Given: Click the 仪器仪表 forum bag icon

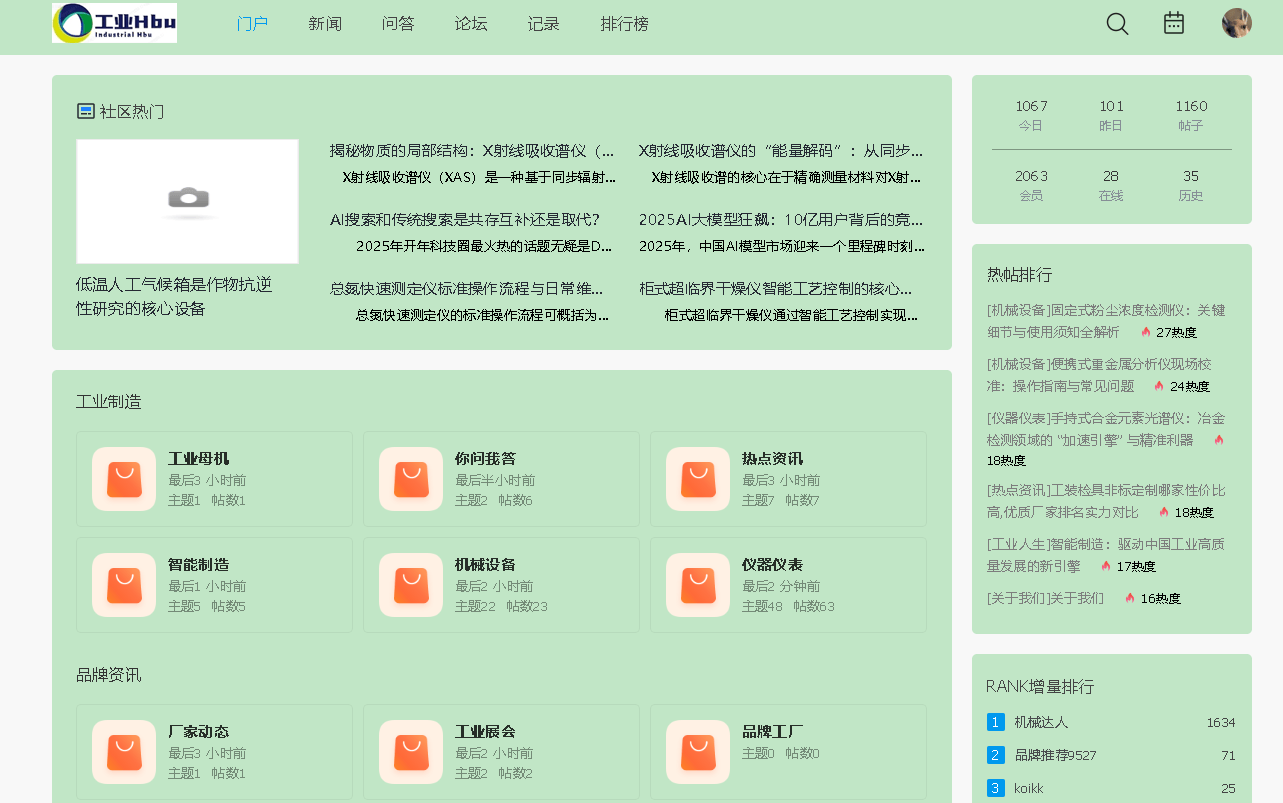Looking at the screenshot, I should pyautogui.click(x=698, y=585).
